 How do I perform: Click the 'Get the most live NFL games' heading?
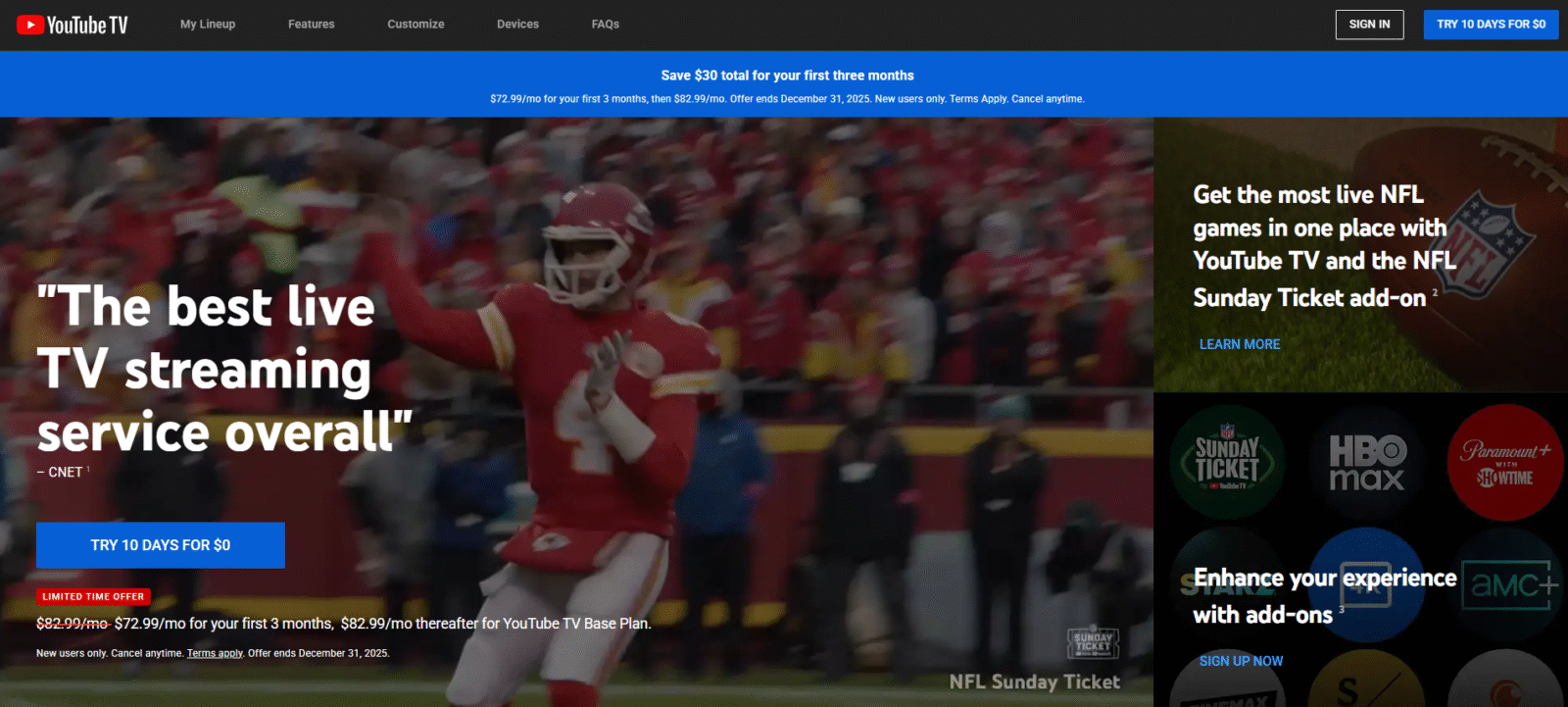[1324, 246]
